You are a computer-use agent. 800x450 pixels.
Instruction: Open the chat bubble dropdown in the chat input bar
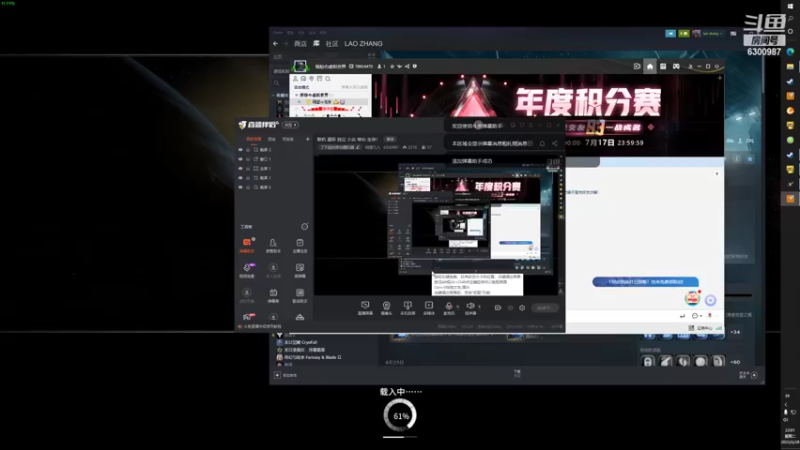click(x=696, y=316)
